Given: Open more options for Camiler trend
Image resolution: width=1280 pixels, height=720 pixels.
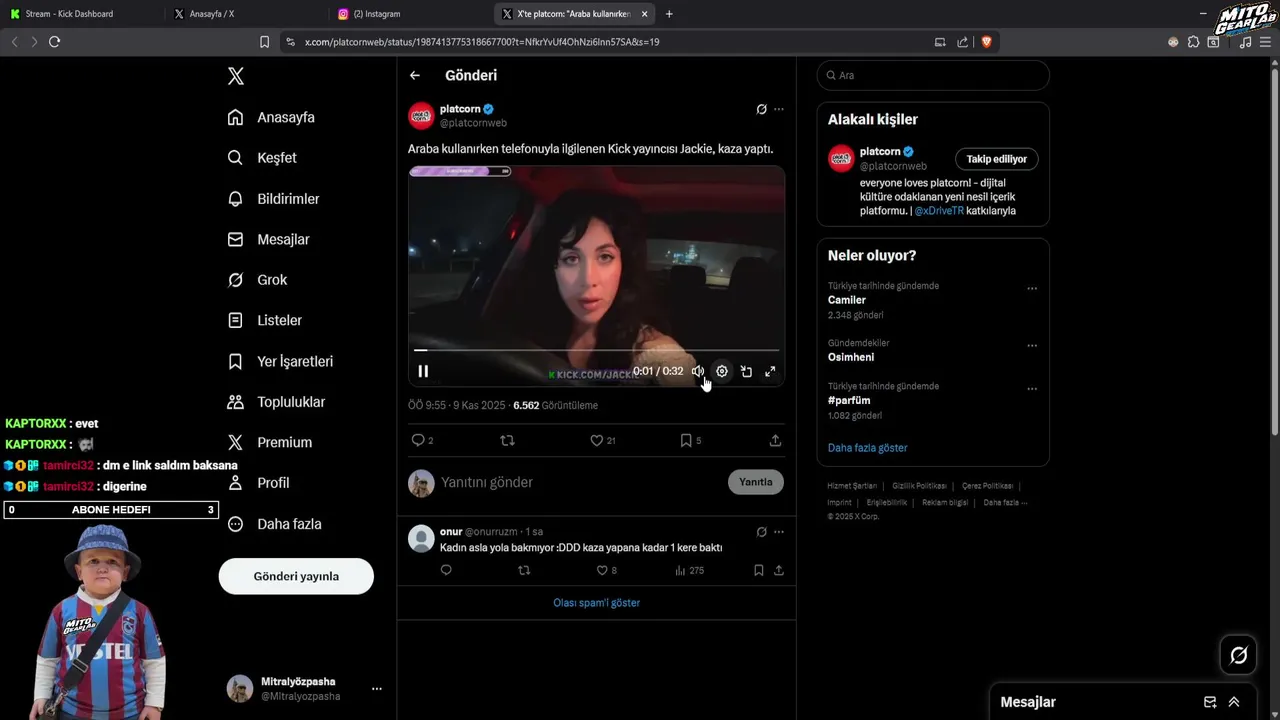Looking at the screenshot, I should click(x=1032, y=289).
